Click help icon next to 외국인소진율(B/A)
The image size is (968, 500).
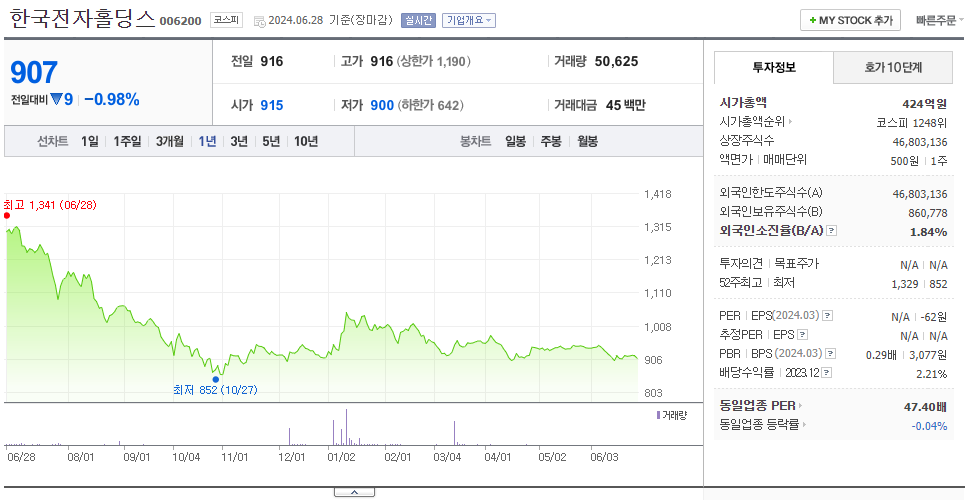(x=832, y=231)
